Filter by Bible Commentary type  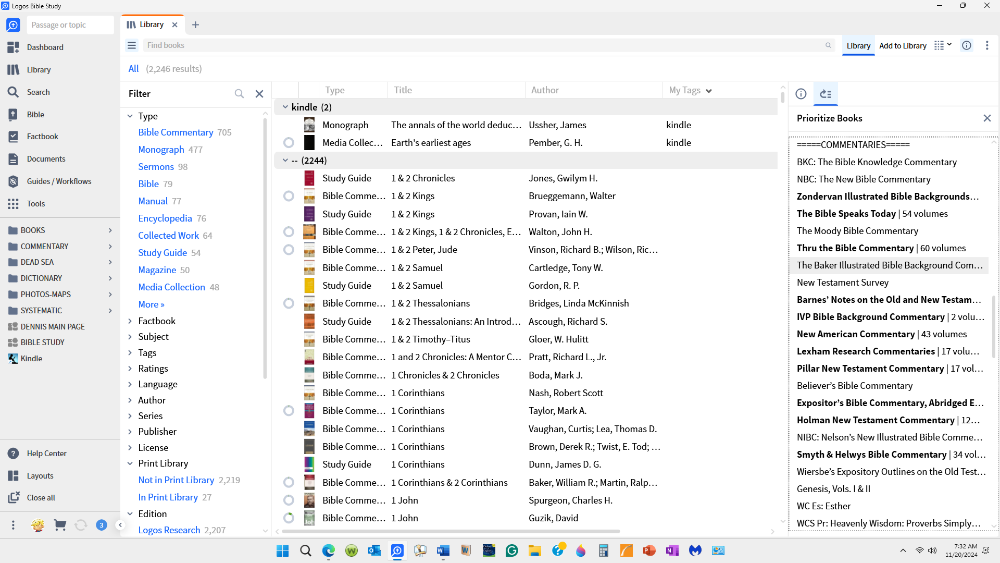(x=175, y=133)
